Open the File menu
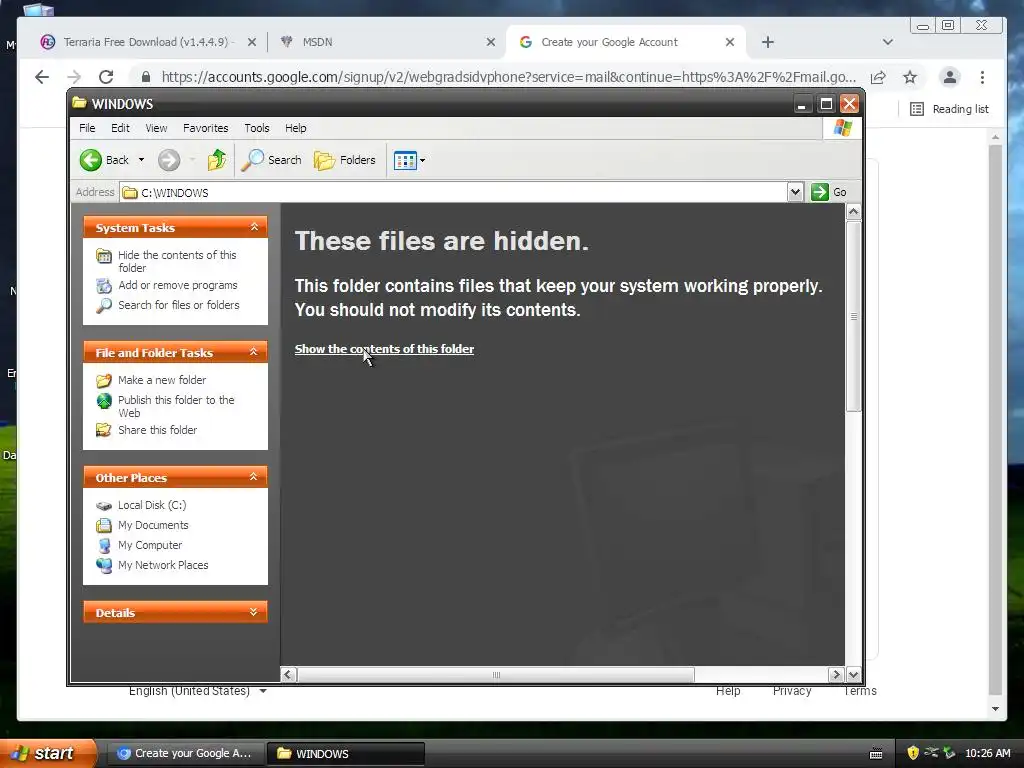 point(87,128)
